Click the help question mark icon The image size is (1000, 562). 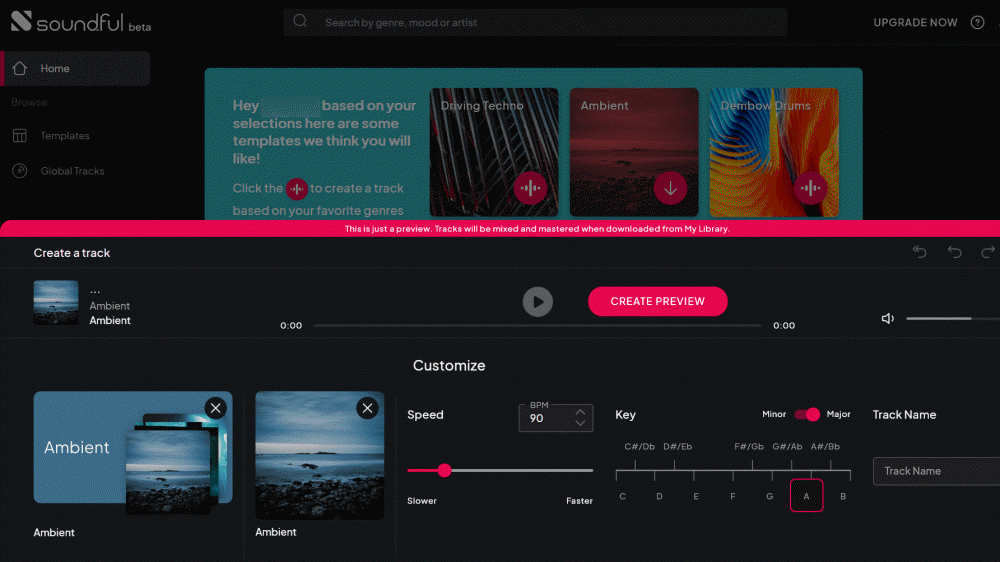pyautogui.click(x=977, y=23)
